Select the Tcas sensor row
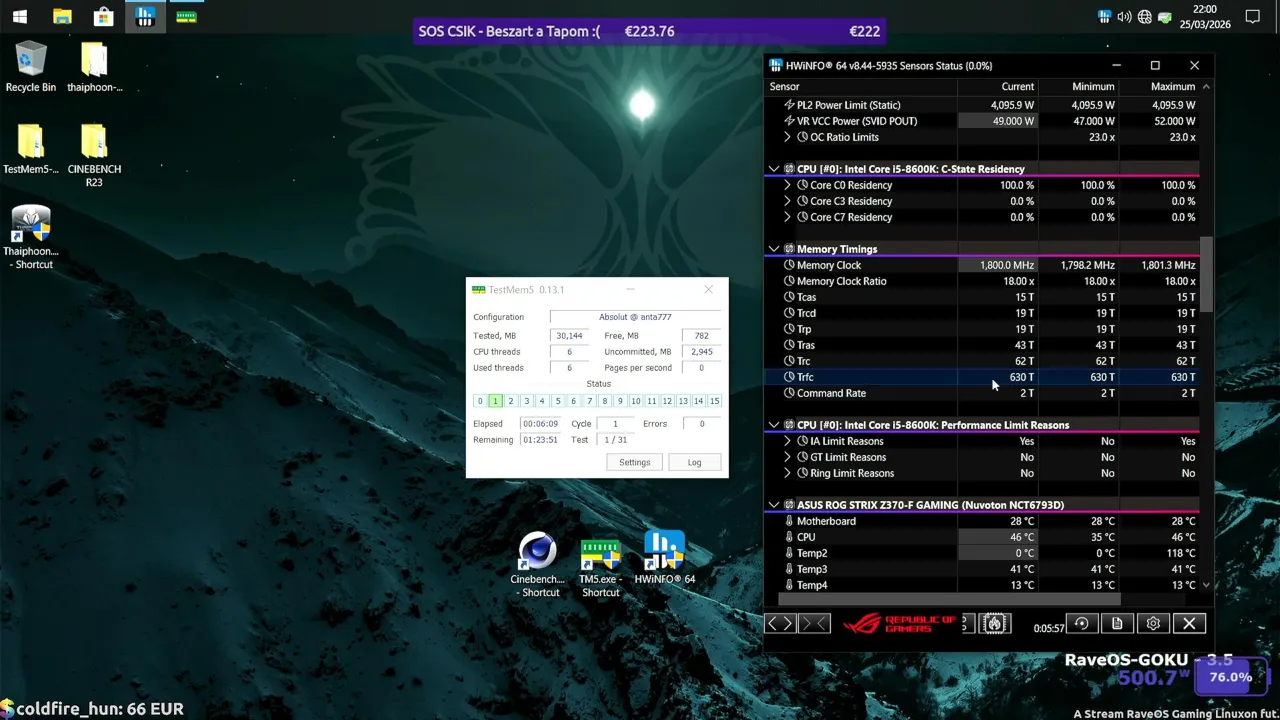This screenshot has width=1280, height=720. 982,297
